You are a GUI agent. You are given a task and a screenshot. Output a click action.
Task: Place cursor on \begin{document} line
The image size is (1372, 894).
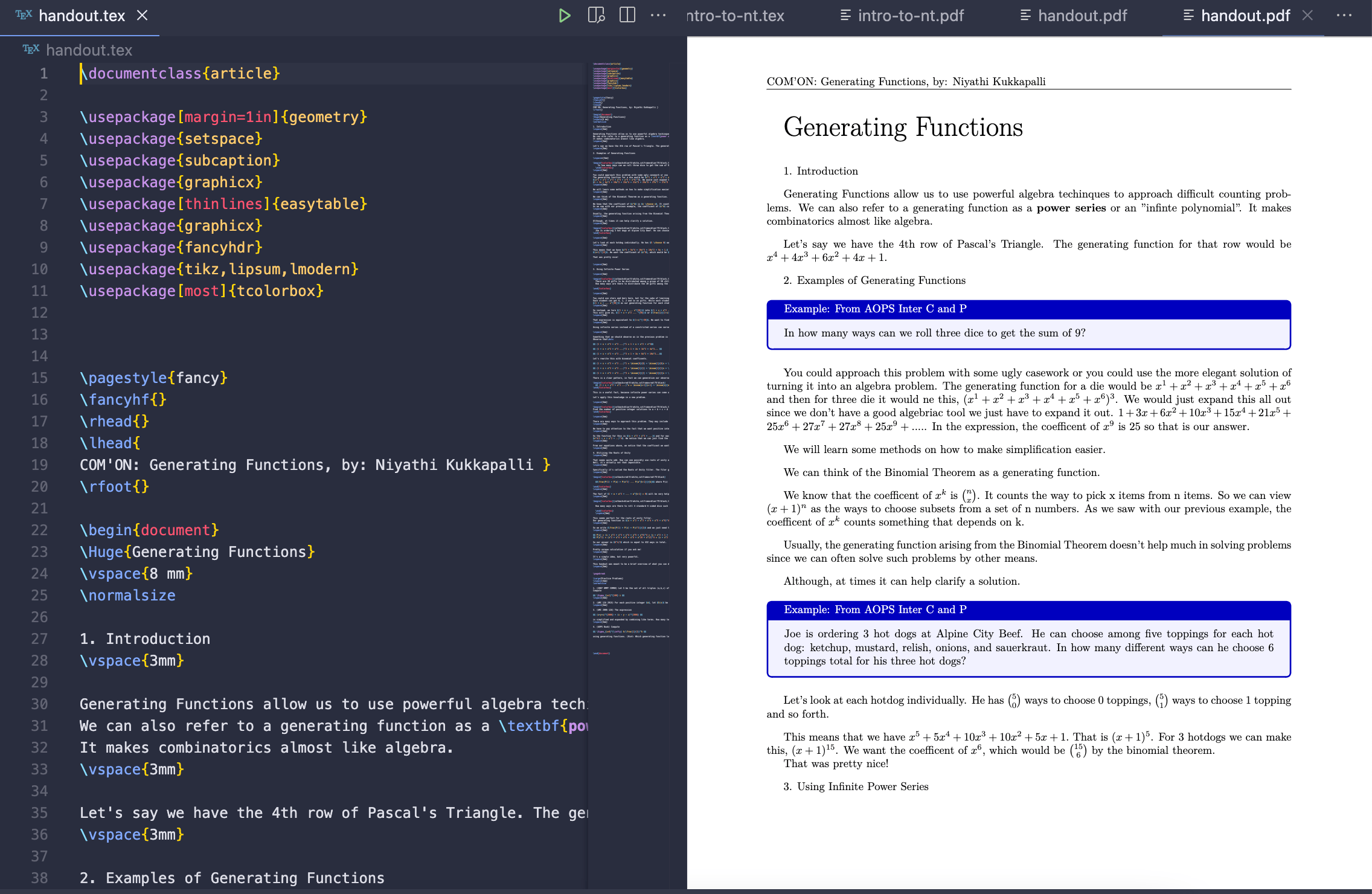coord(149,530)
